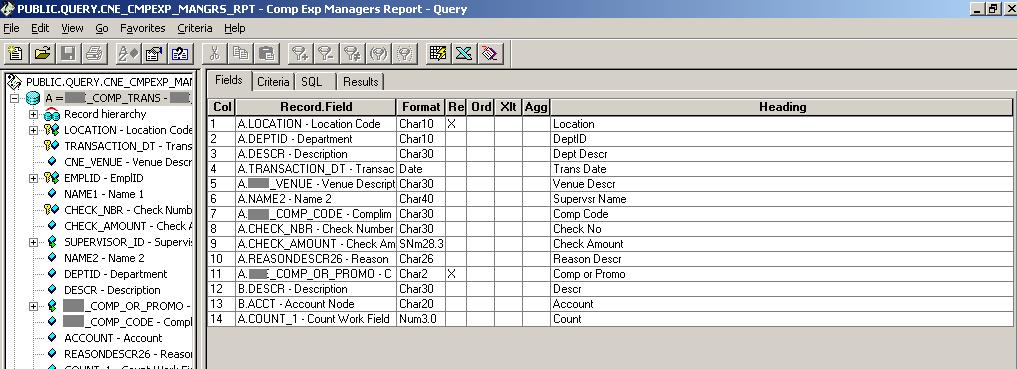Expand the EMPLID tree node
Image resolution: width=1017 pixels, height=369 pixels.
(x=33, y=178)
